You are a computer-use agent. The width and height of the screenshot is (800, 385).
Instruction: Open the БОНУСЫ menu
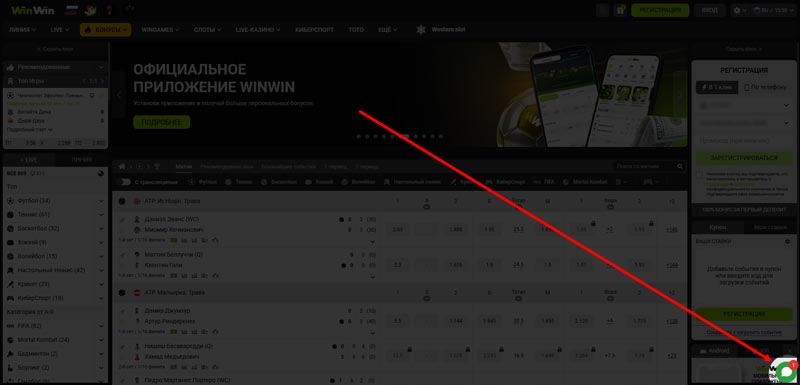click(x=106, y=30)
